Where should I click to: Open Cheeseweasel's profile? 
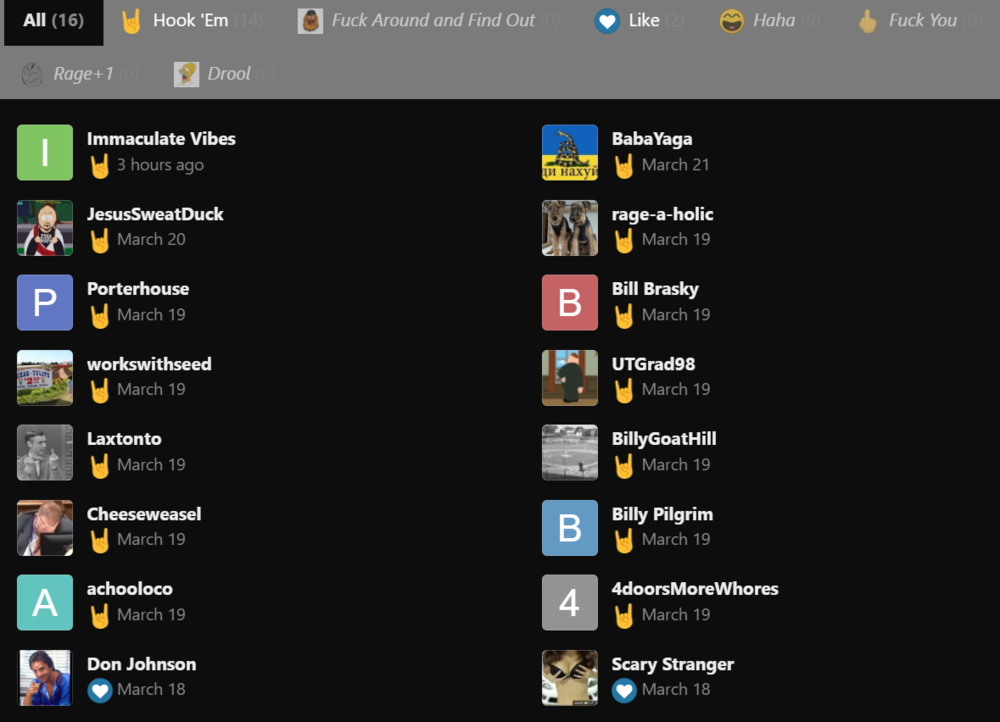pos(144,513)
